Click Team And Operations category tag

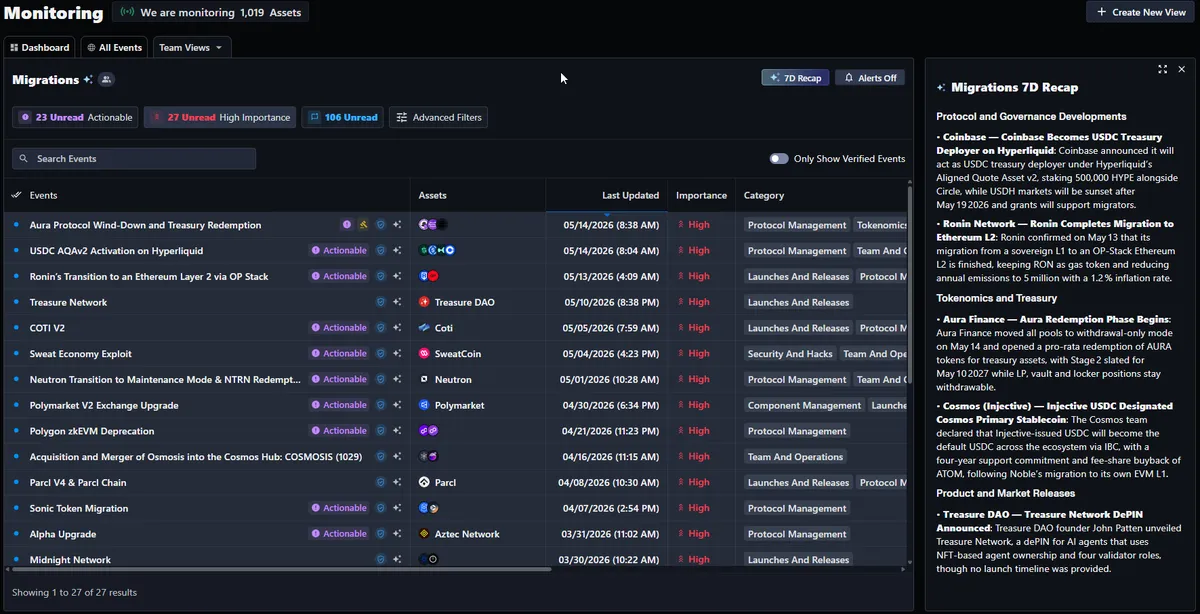coord(796,457)
